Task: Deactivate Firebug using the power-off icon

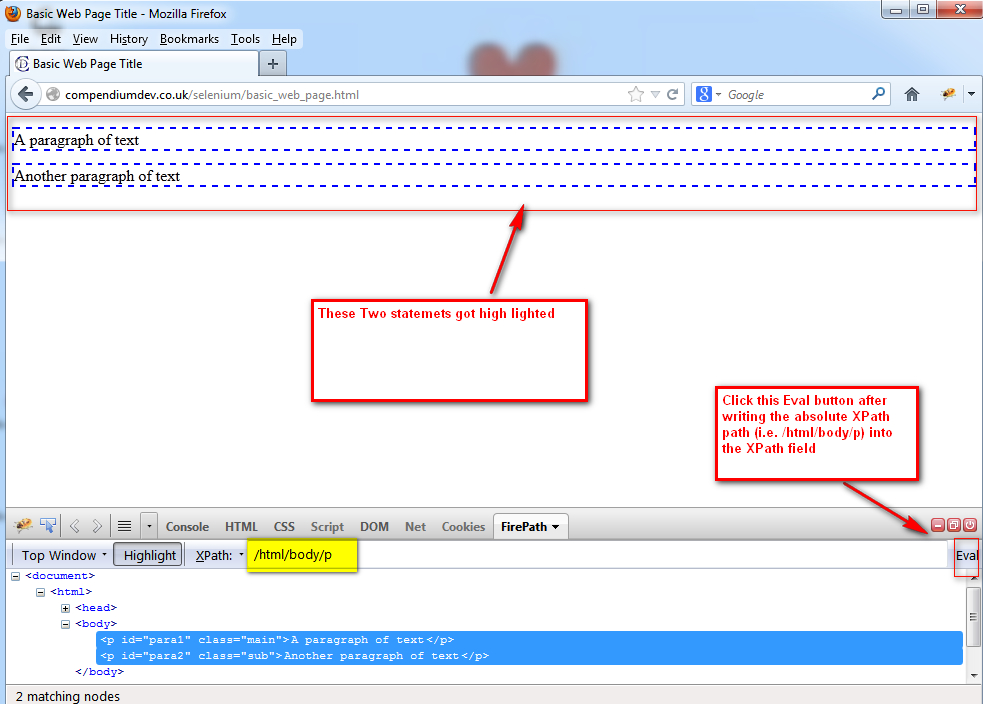Action: 969,524
